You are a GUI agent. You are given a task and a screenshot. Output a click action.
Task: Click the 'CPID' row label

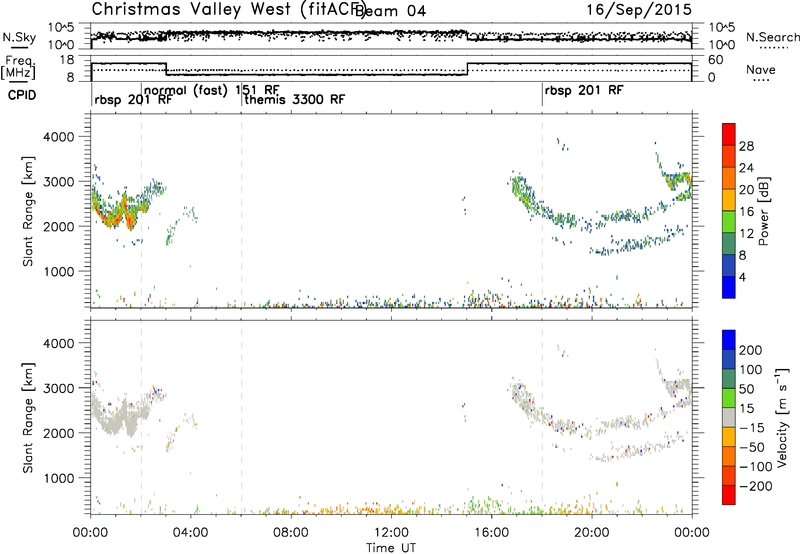22,95
